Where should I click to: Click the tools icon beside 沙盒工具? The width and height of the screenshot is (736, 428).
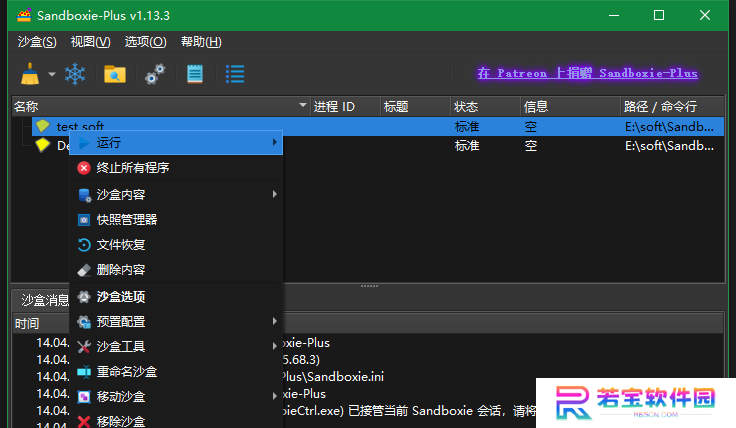84,347
